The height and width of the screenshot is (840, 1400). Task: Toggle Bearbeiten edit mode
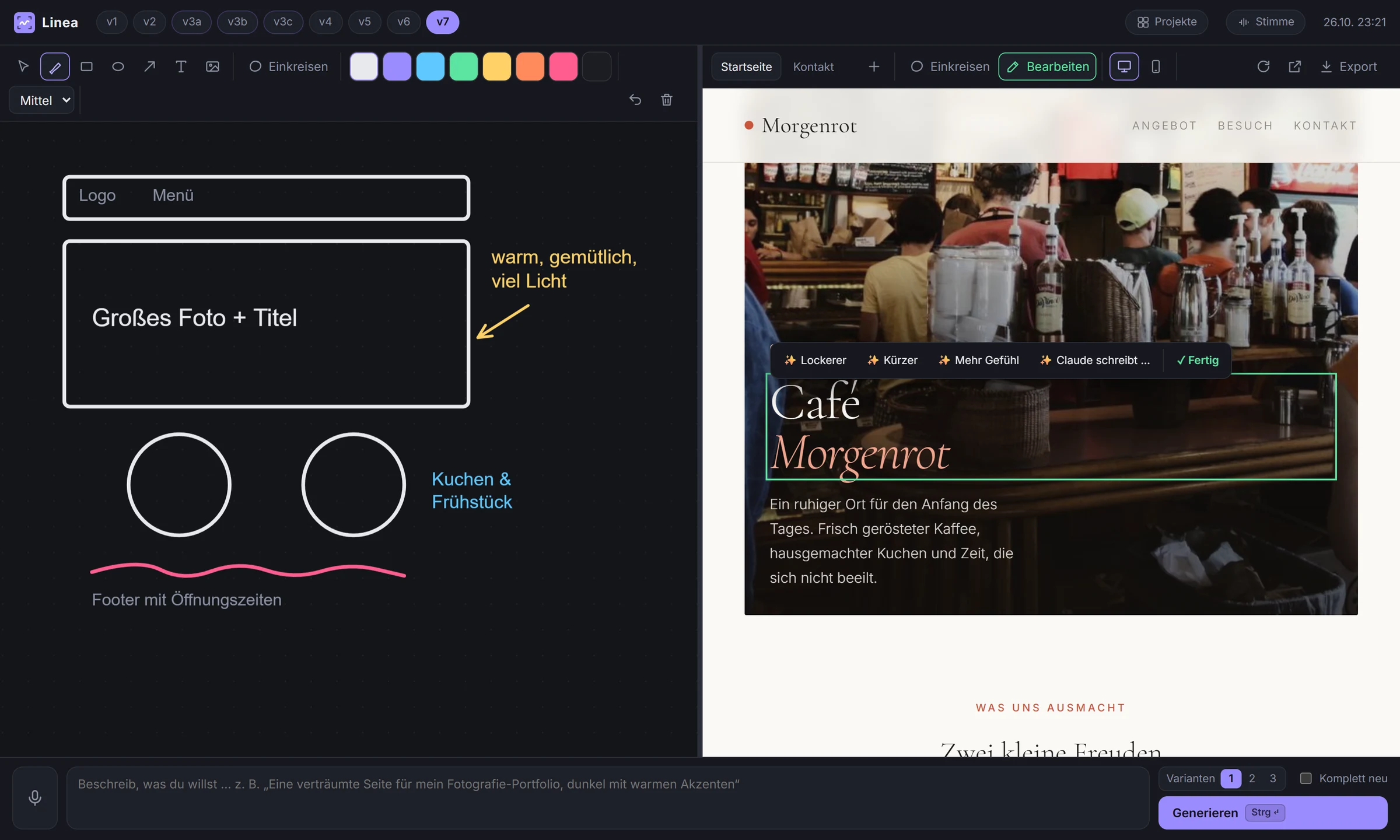point(1047,66)
